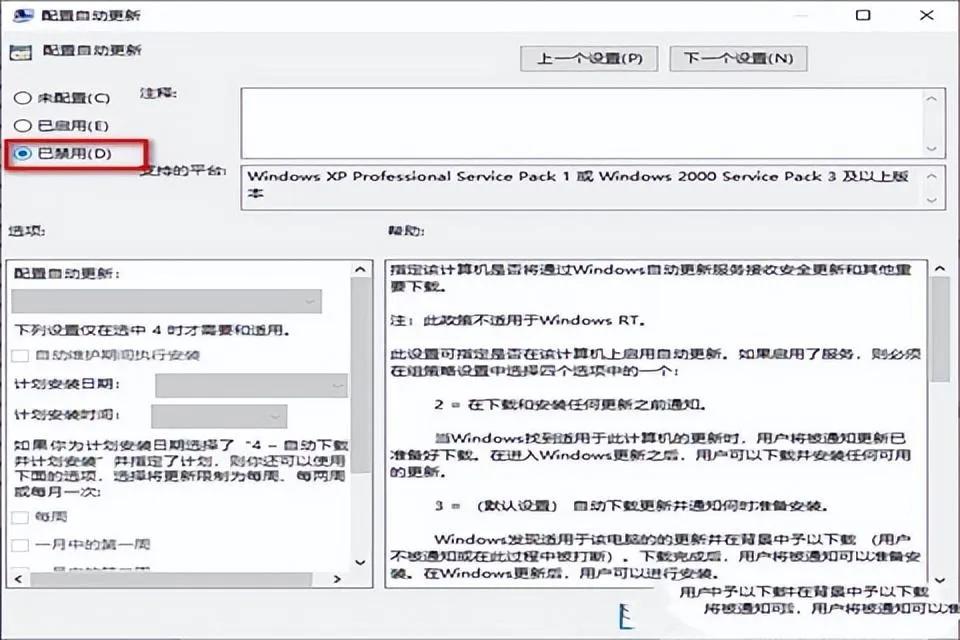Go to 下一个设置(N) next setting
This screenshot has width=960, height=640.
(x=737, y=58)
